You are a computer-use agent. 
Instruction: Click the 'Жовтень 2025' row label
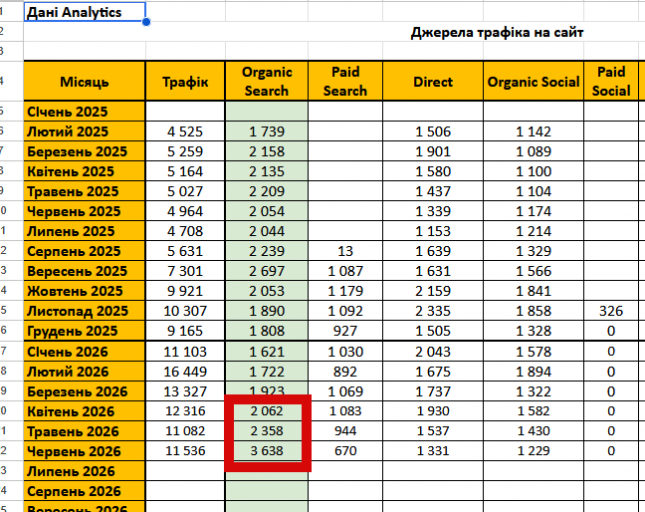[84, 291]
